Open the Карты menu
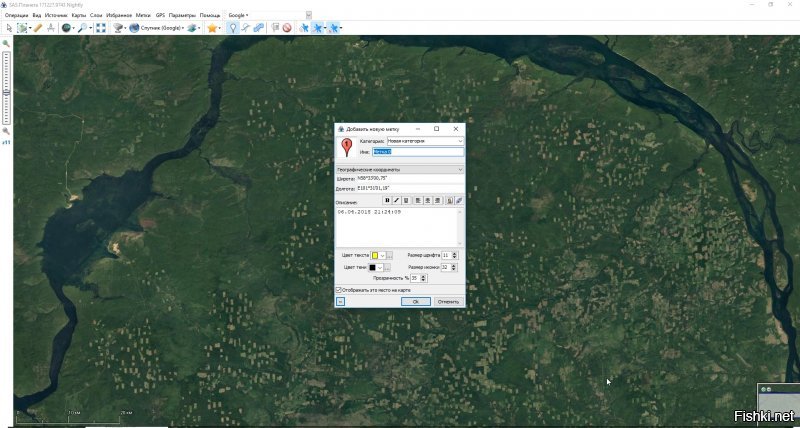 (x=79, y=15)
